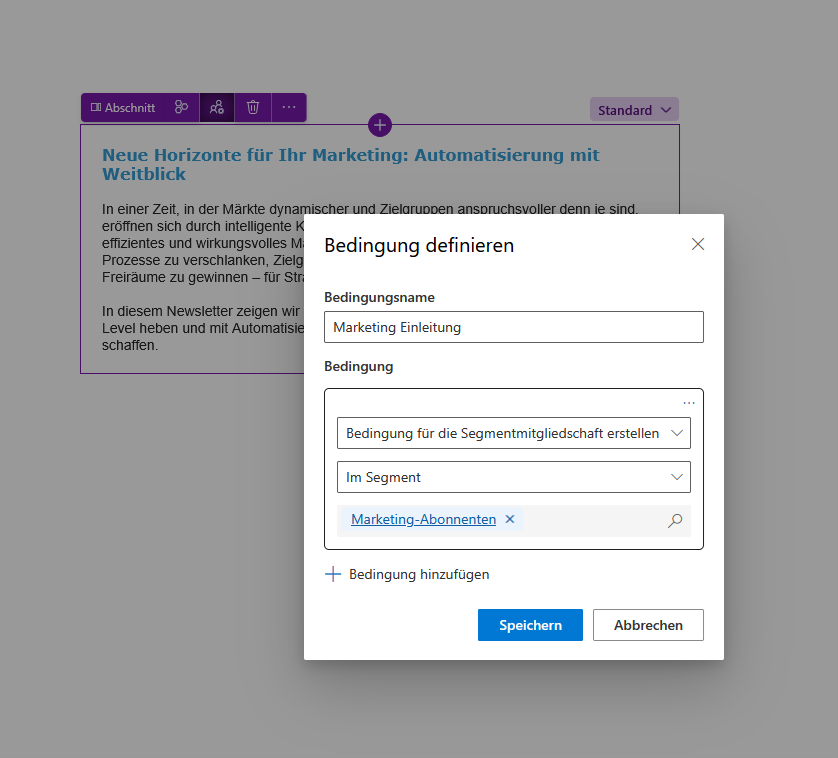The image size is (838, 758).
Task: Expand the Bedingung für die Segmentmitgliedschaft erstellen dropdown
Action: pyautogui.click(x=514, y=433)
